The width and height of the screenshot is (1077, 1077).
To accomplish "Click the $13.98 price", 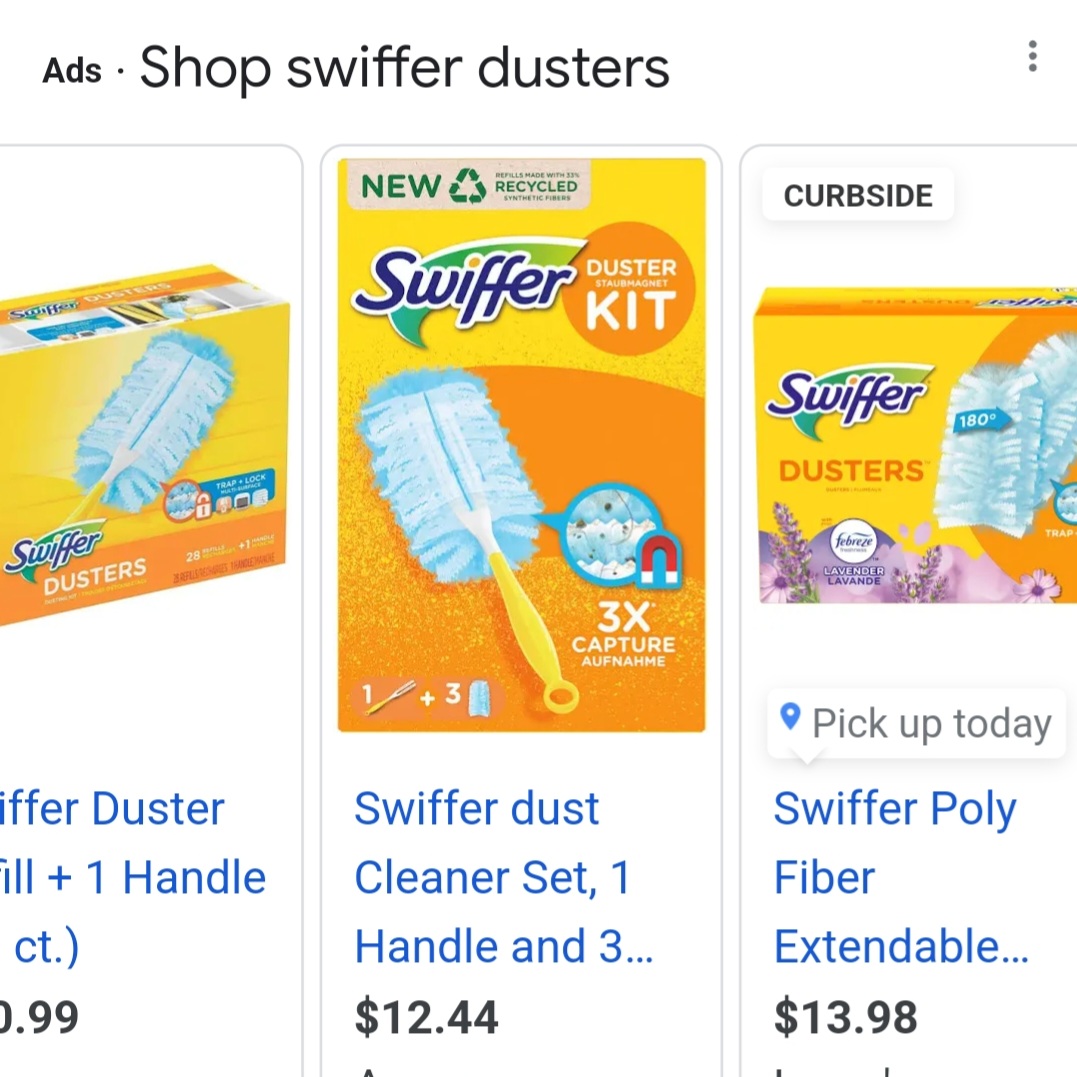I will tap(846, 1017).
